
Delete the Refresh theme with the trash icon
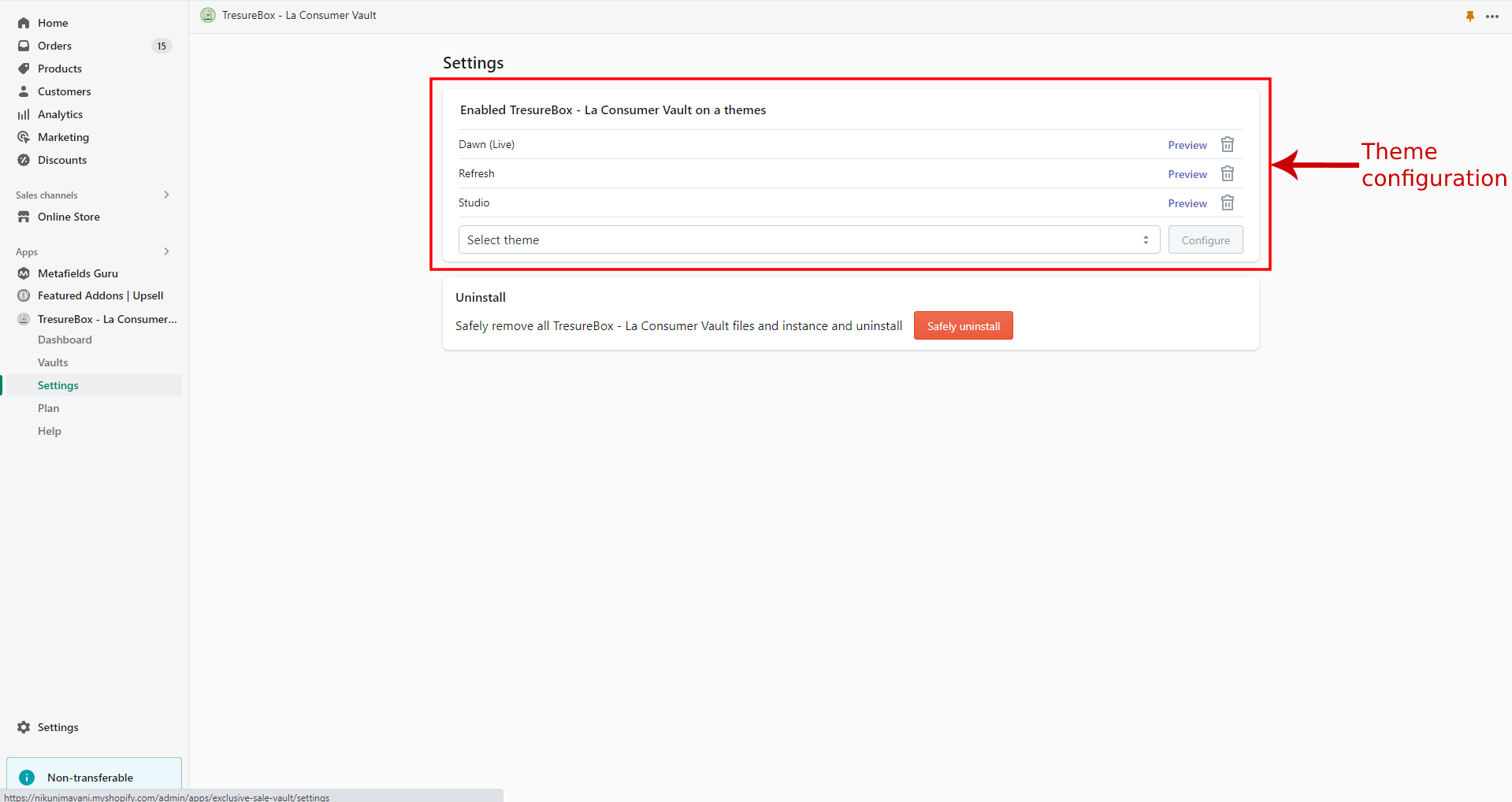point(1228,173)
